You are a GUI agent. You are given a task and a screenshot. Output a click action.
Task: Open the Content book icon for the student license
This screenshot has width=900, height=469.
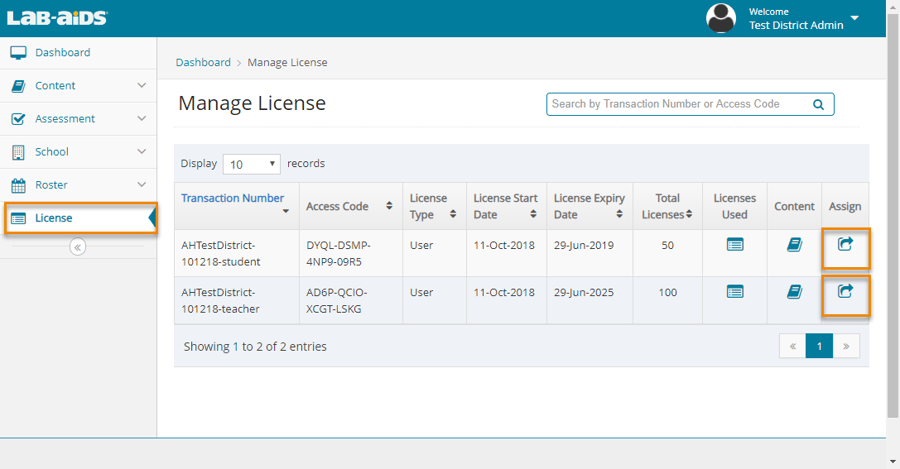coord(794,244)
